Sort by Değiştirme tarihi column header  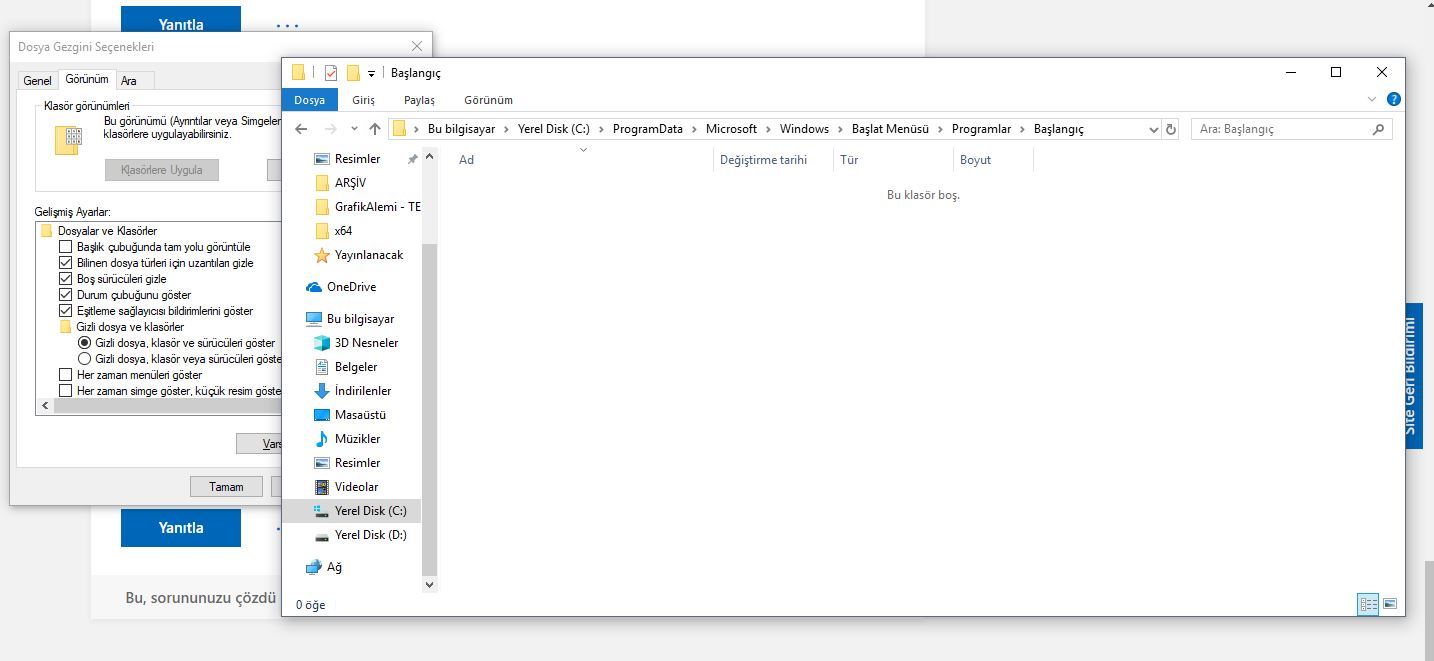click(x=763, y=160)
